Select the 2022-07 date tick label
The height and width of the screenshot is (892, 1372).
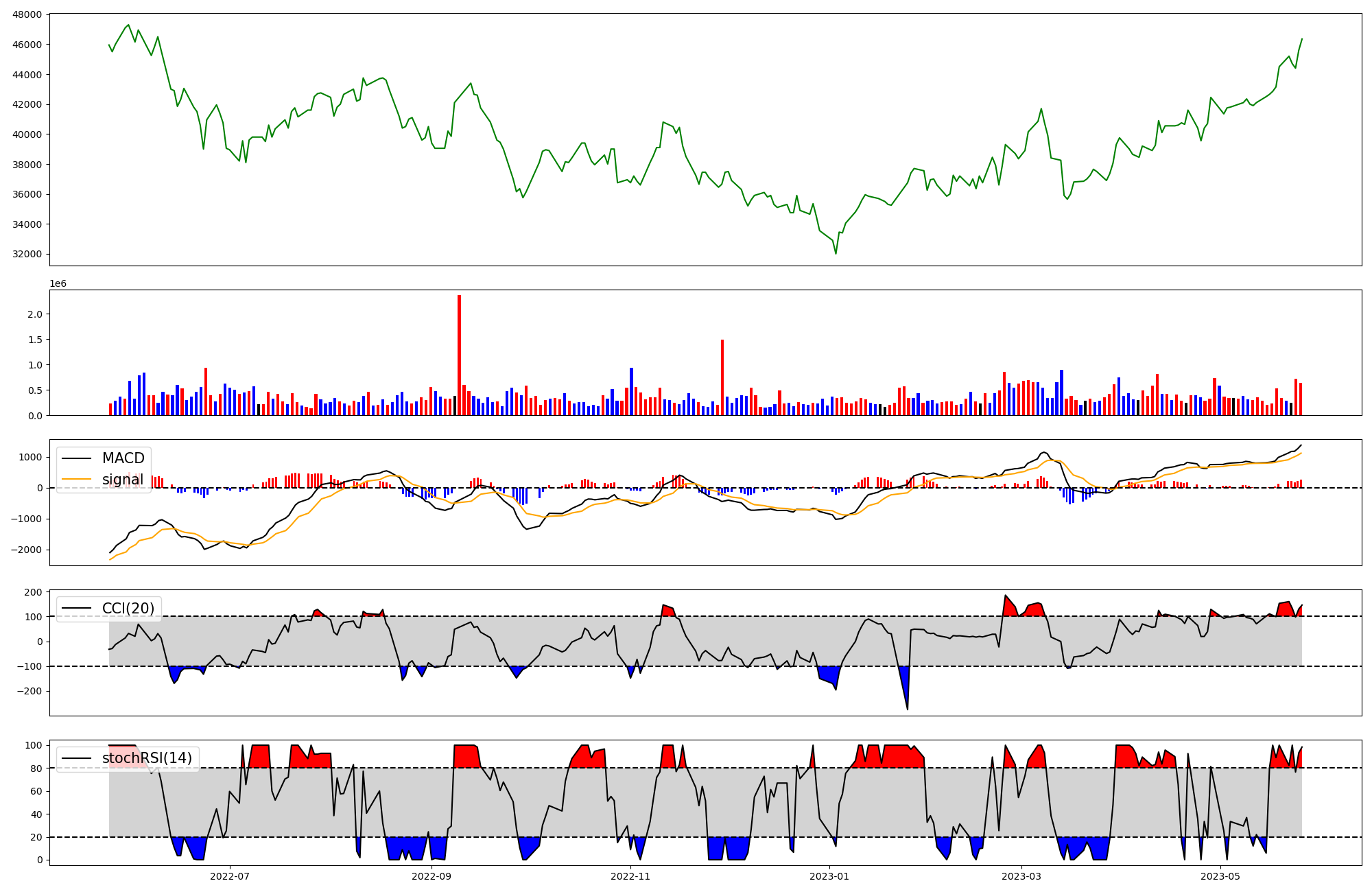click(230, 876)
